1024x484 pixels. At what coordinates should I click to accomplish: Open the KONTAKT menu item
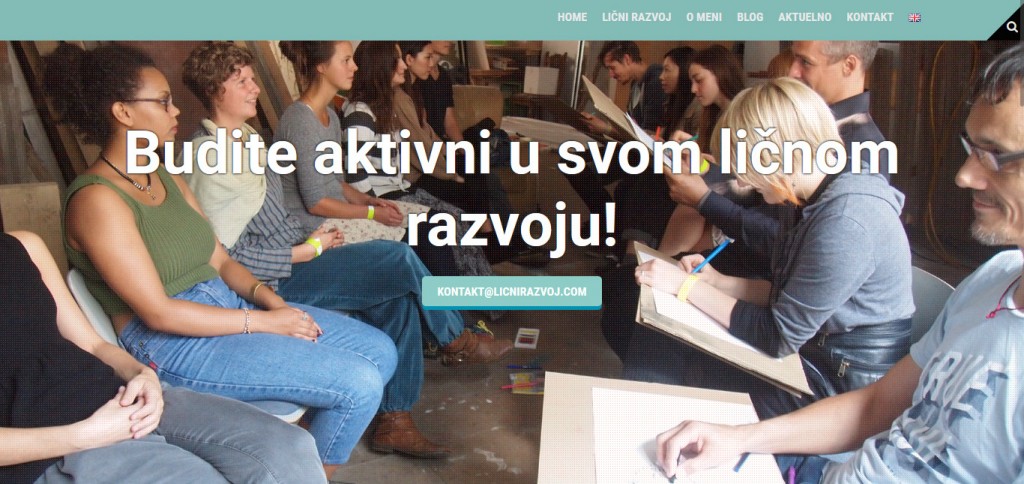870,18
